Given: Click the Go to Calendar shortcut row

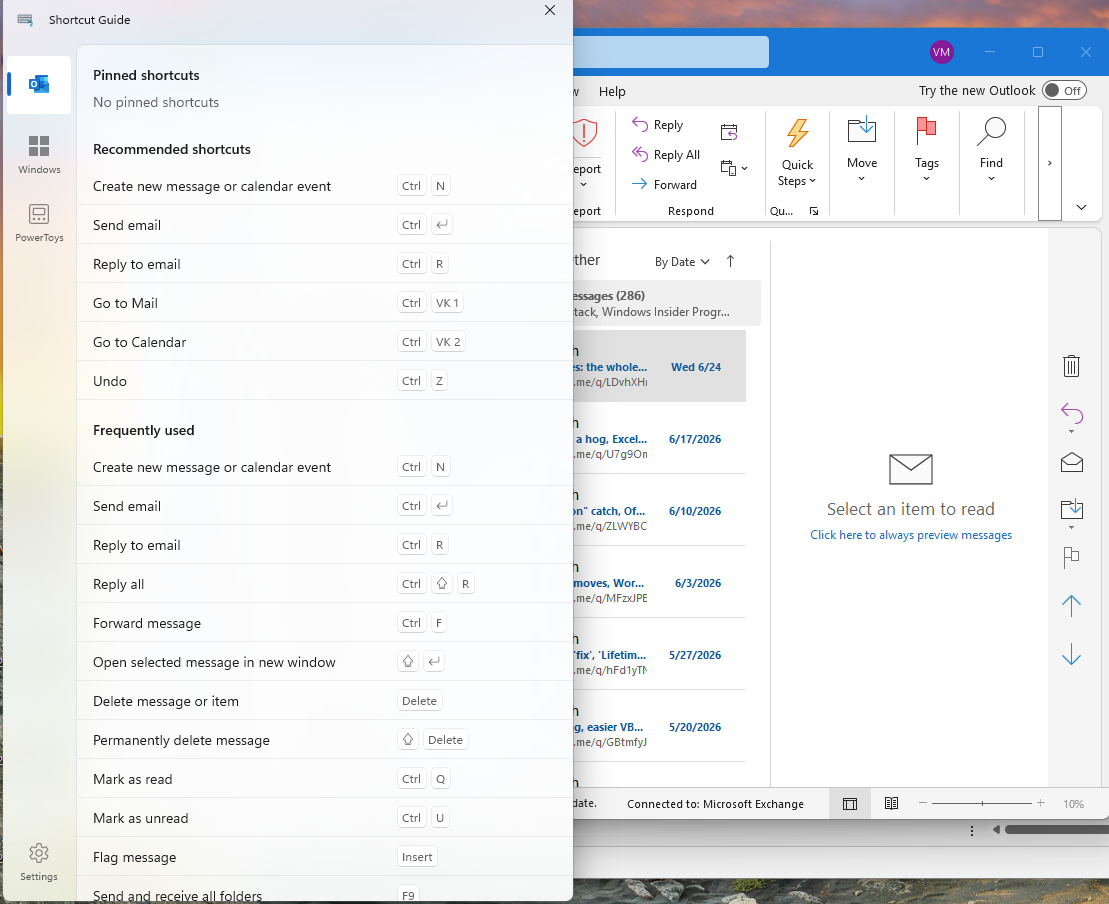Looking at the screenshot, I should point(325,342).
